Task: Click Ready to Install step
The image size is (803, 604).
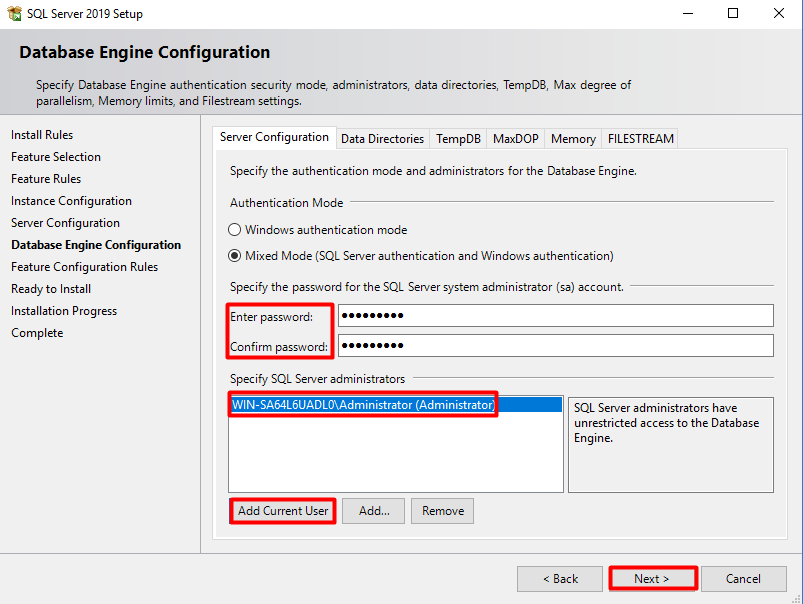Action: pyautogui.click(x=51, y=289)
